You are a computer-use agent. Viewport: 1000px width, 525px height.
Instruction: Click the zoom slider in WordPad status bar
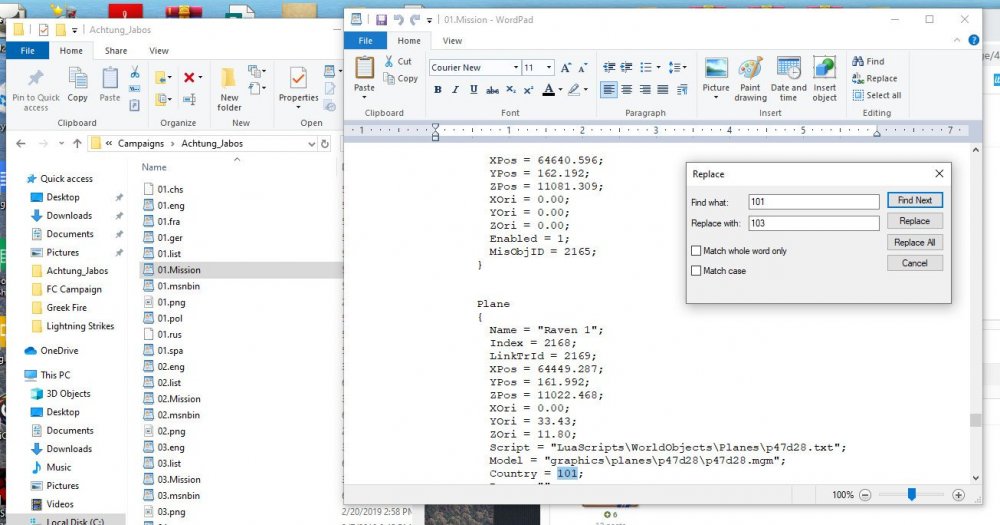click(x=911, y=495)
